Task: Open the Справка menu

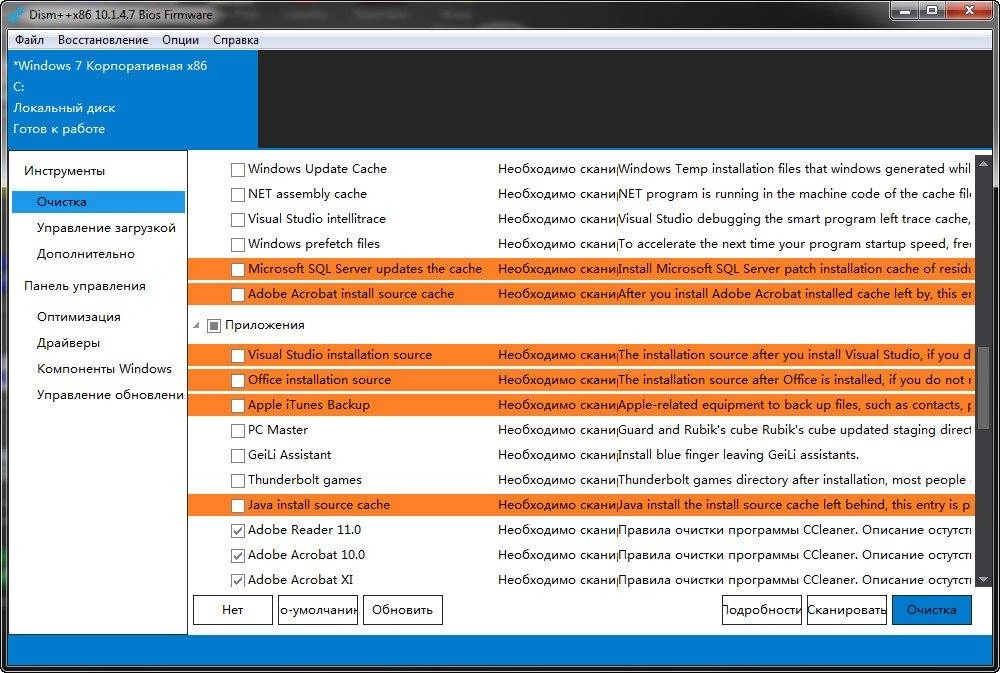Action: [236, 40]
